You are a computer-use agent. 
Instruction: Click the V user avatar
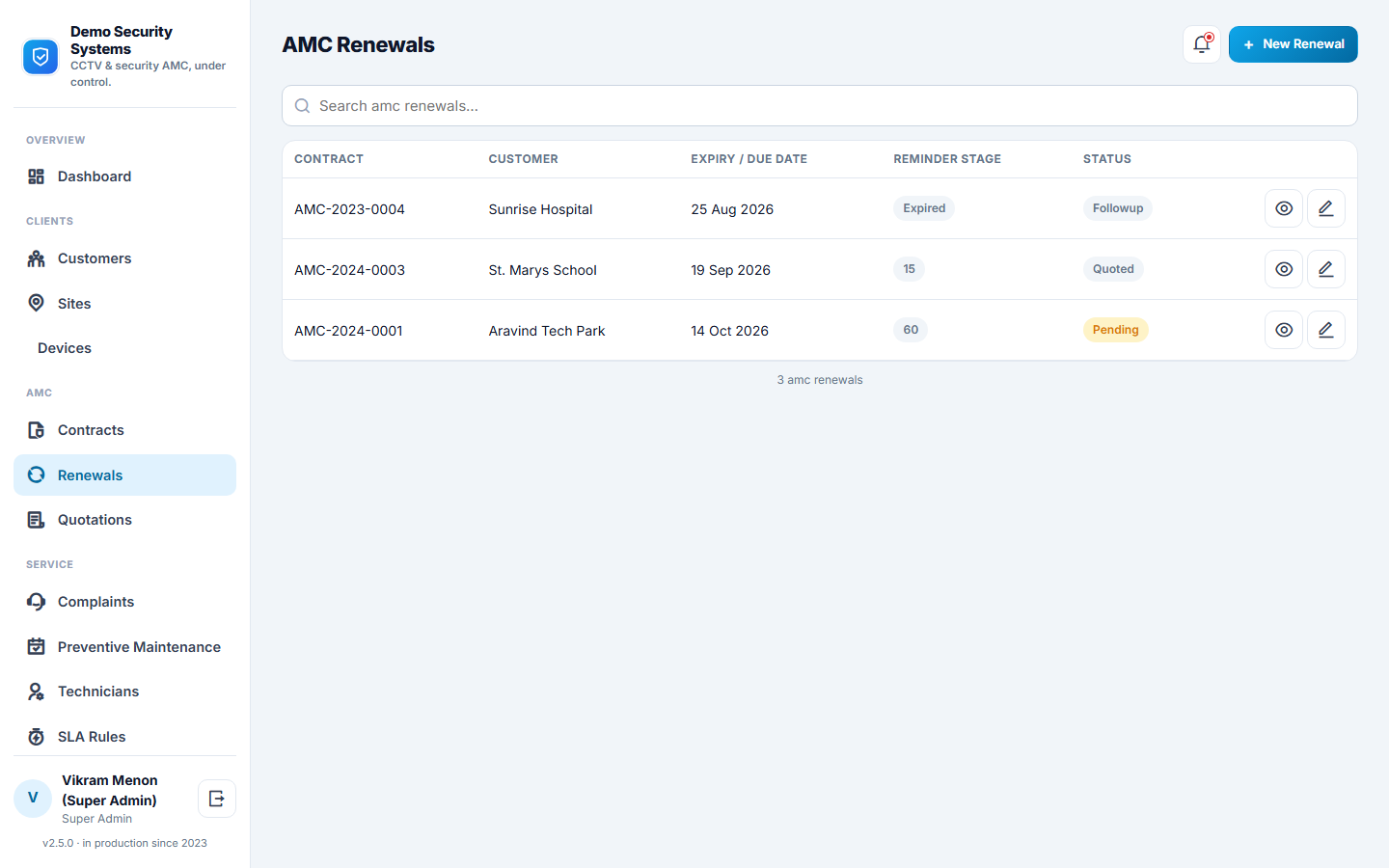33,799
